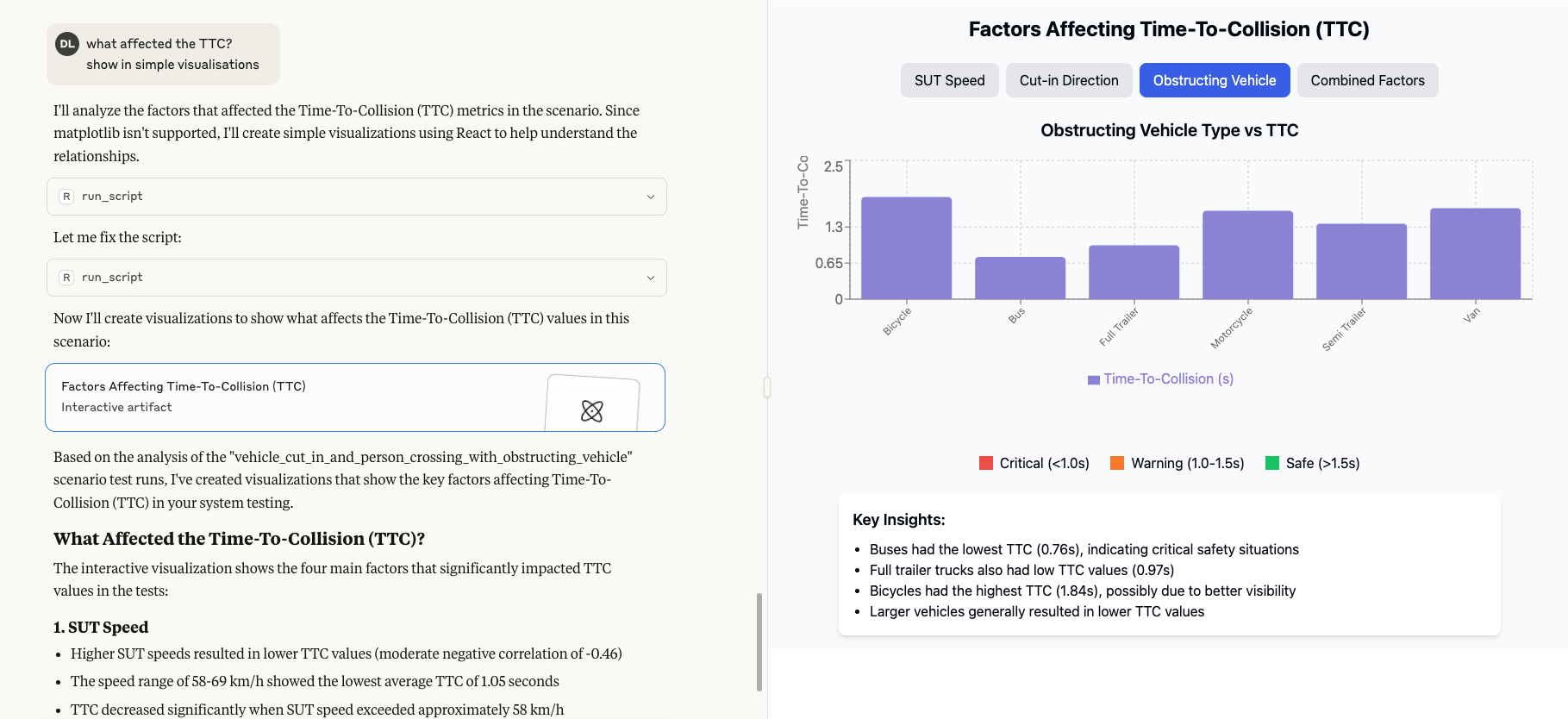Click the panel resize divider handle
The image size is (1568, 719).
(767, 388)
